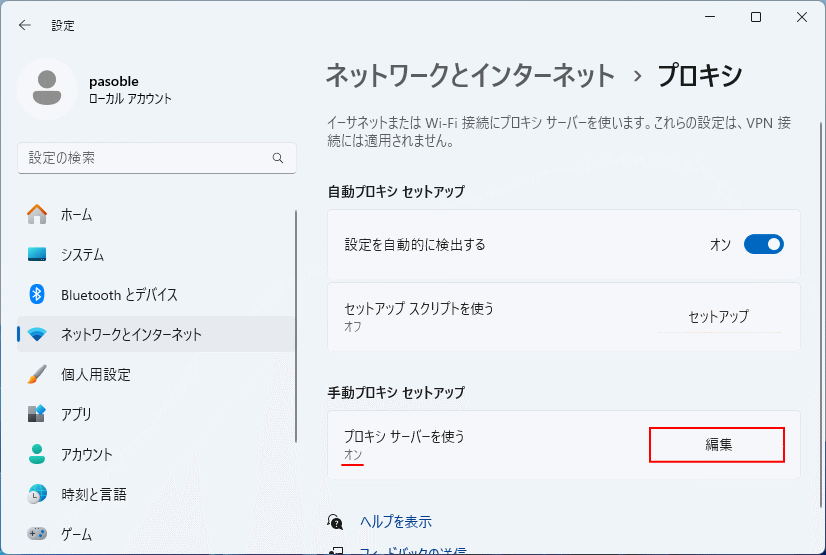Click the back arrow icon
This screenshot has height=555, width=826.
pyautogui.click(x=25, y=25)
